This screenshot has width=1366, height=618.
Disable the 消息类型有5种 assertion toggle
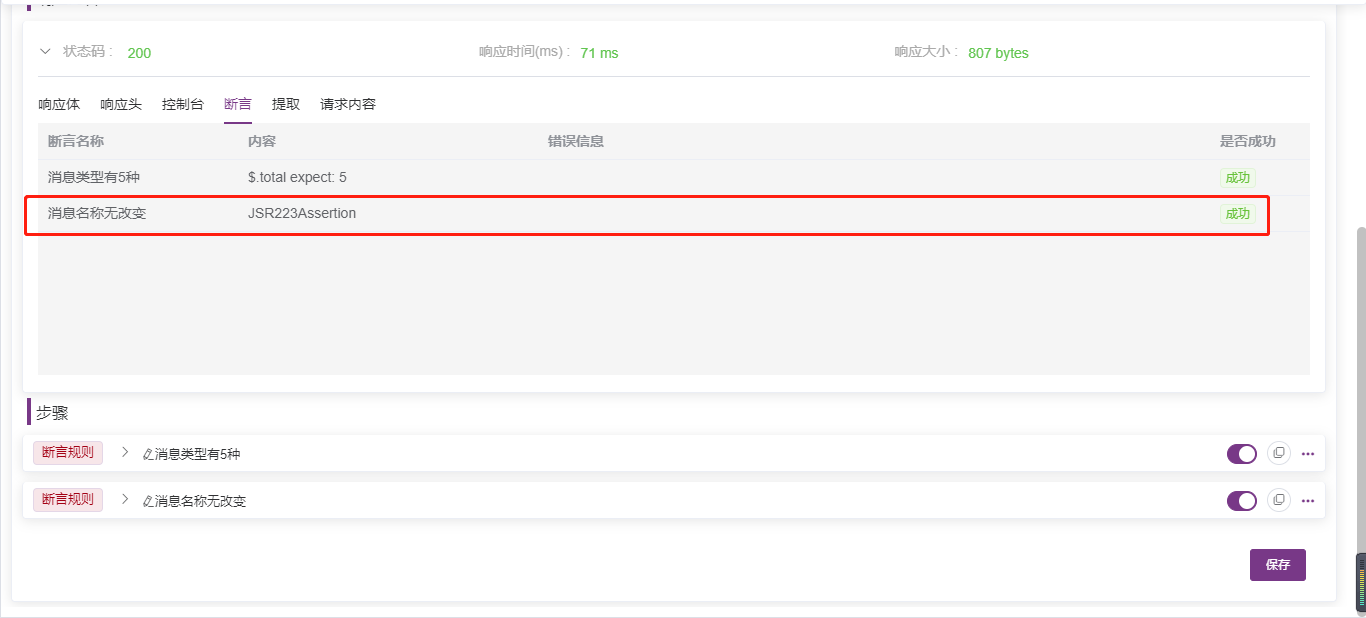[1241, 453]
